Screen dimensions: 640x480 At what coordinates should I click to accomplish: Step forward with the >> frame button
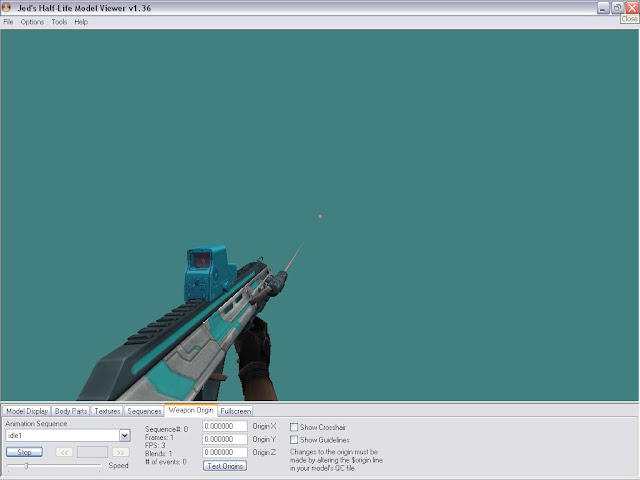point(120,452)
